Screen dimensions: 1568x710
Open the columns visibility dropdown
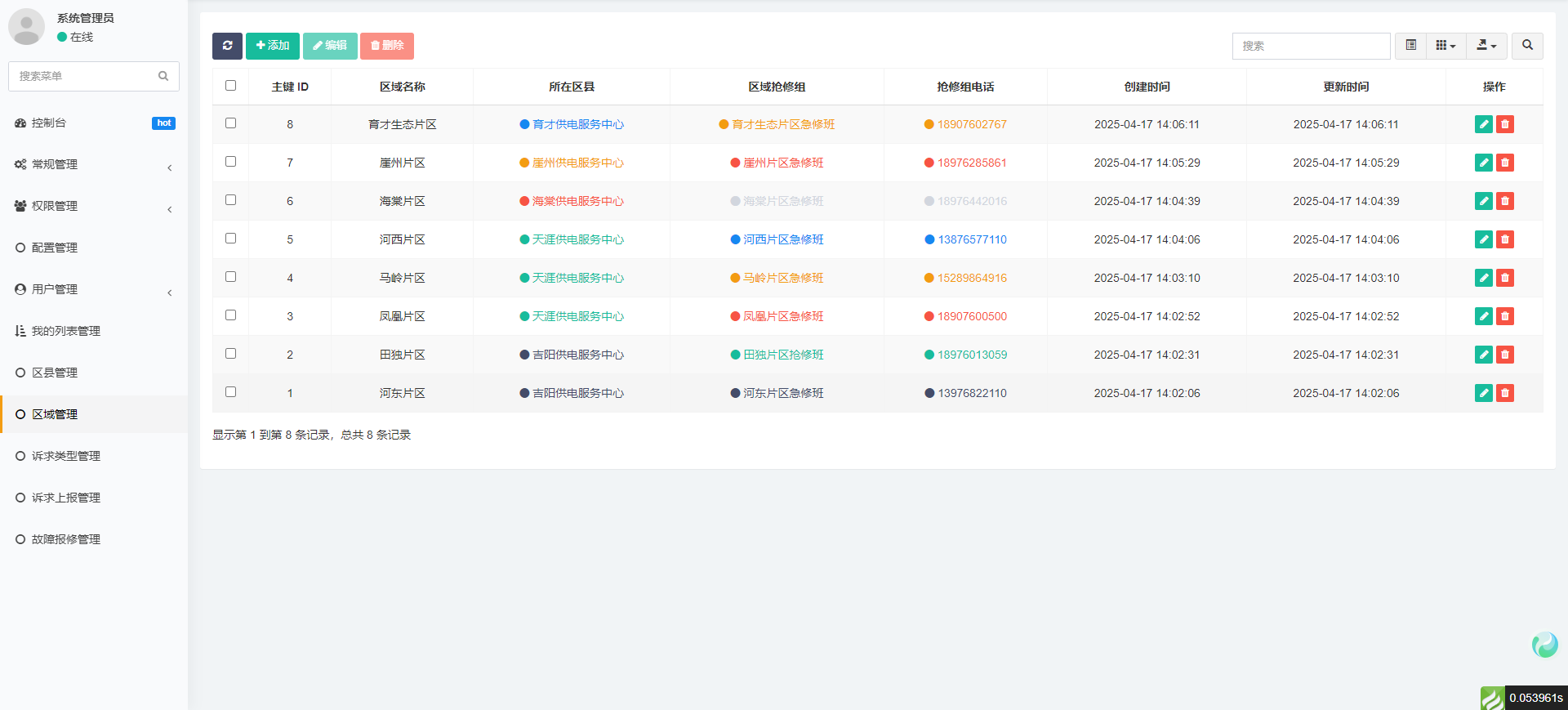1445,46
